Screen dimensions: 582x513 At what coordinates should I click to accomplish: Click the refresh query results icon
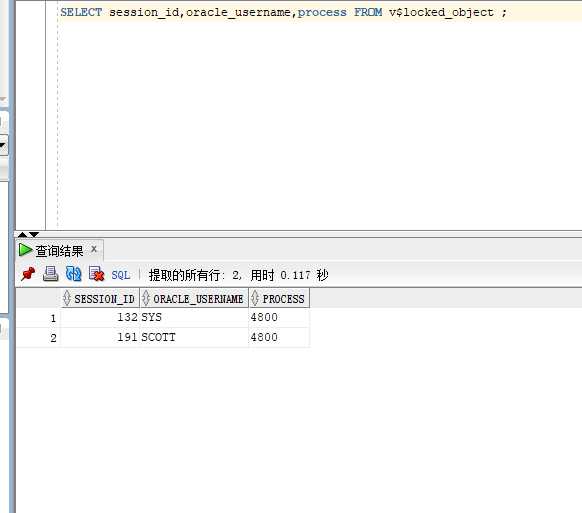point(73,274)
